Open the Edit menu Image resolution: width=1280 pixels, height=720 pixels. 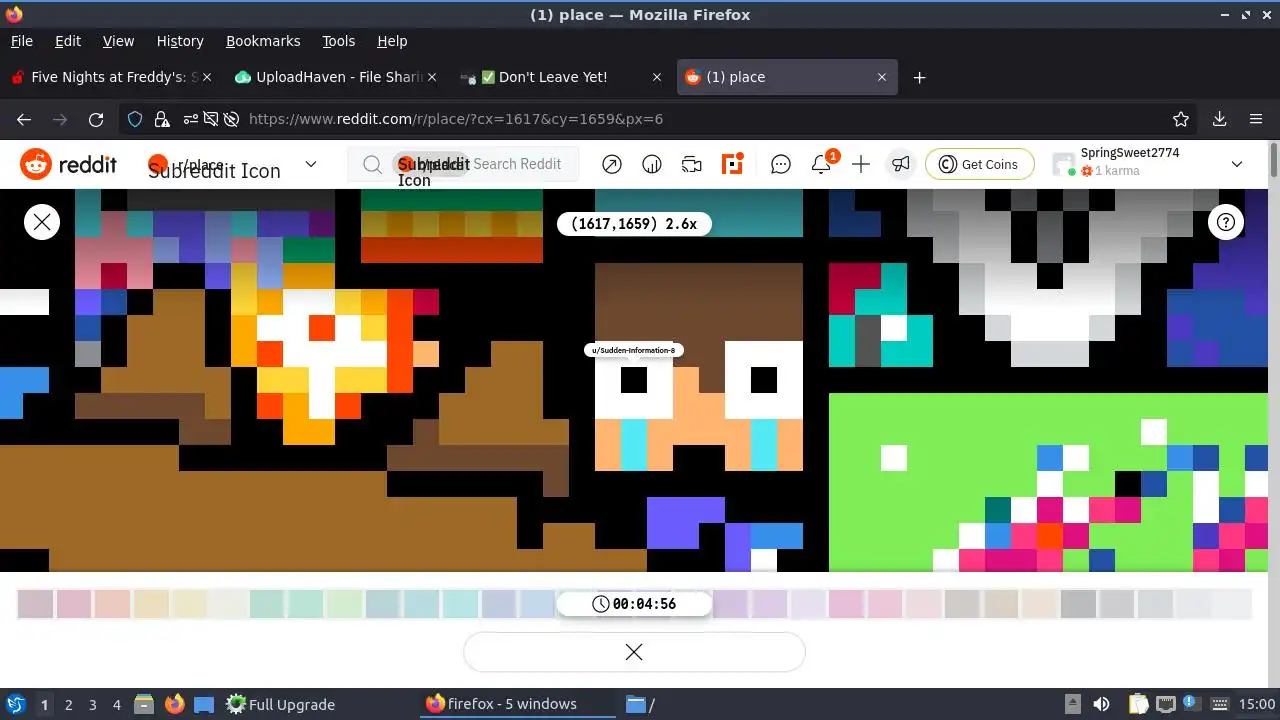tap(68, 41)
